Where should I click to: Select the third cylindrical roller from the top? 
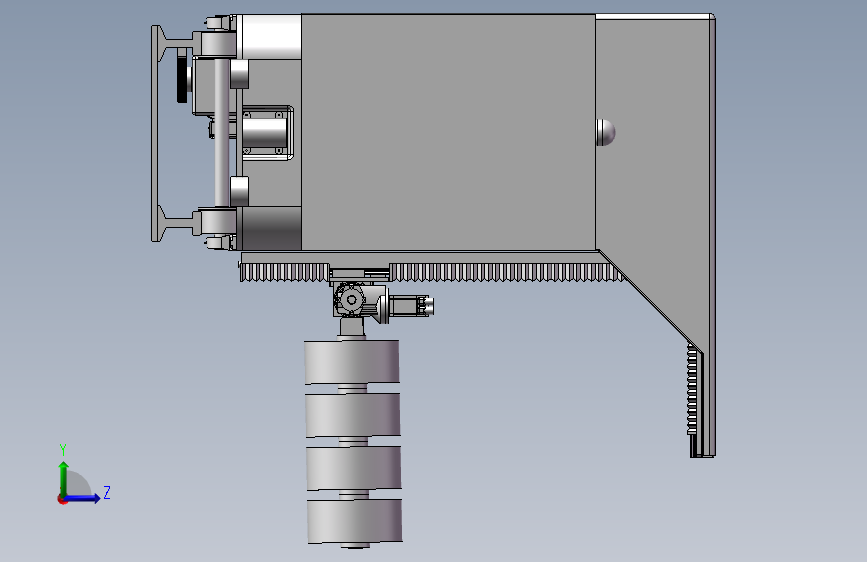click(354, 467)
